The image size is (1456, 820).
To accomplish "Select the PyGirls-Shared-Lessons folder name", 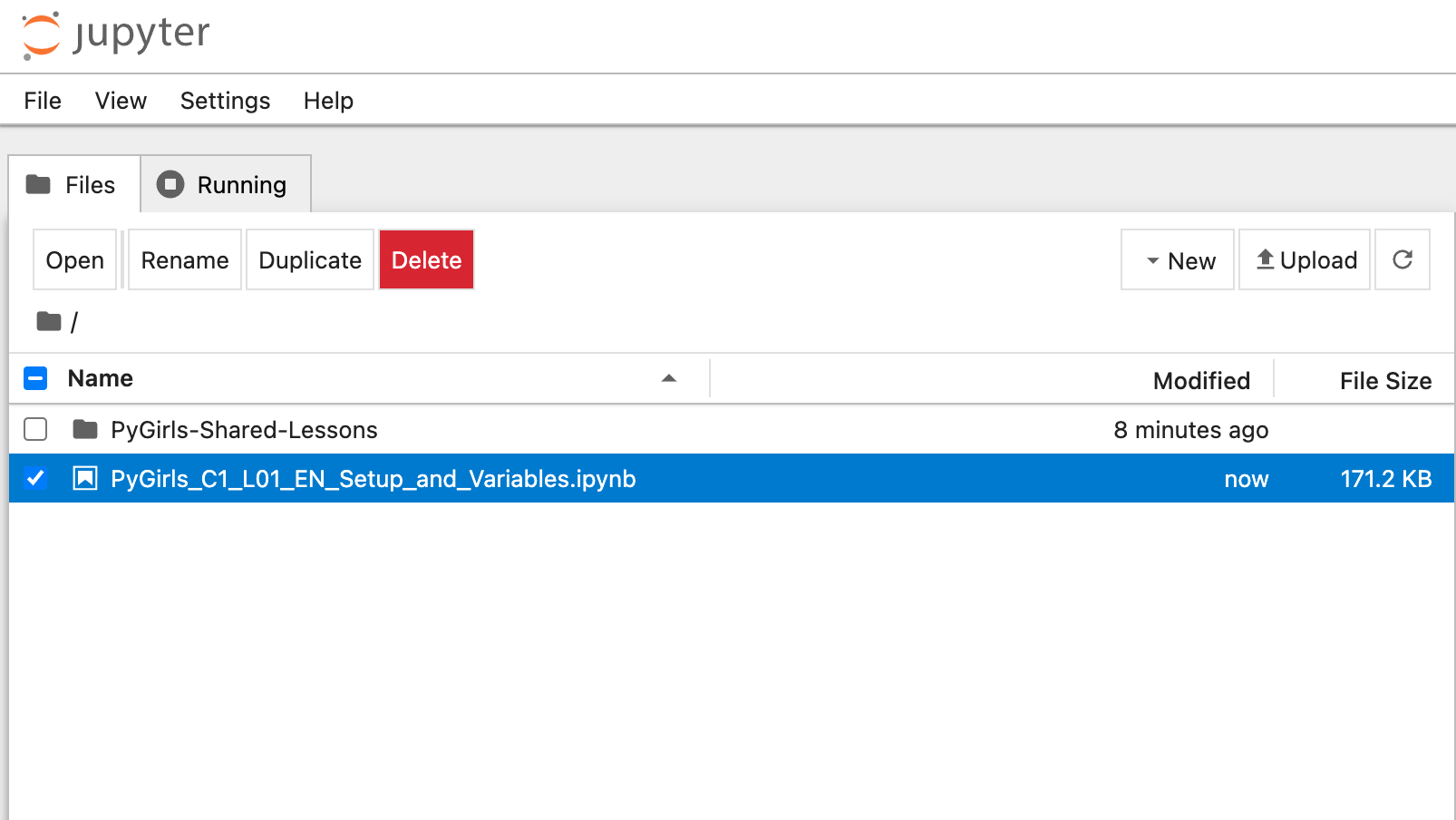I will (x=244, y=430).
